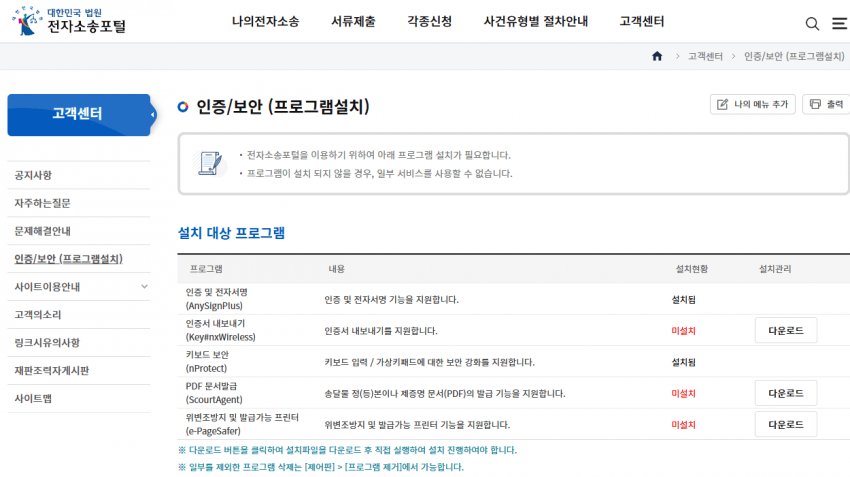The width and height of the screenshot is (850, 477).
Task: Open 나의전자소송 top menu
Action: [x=265, y=21]
